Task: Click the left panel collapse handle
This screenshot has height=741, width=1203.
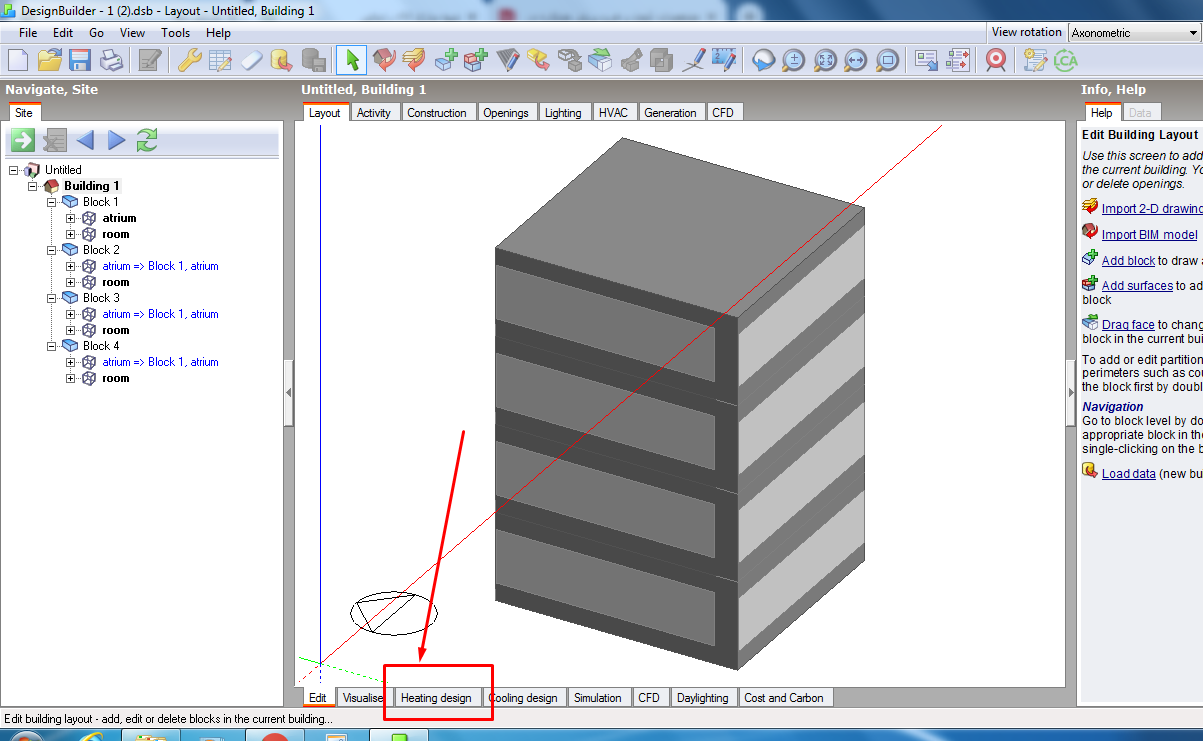Action: click(x=289, y=393)
